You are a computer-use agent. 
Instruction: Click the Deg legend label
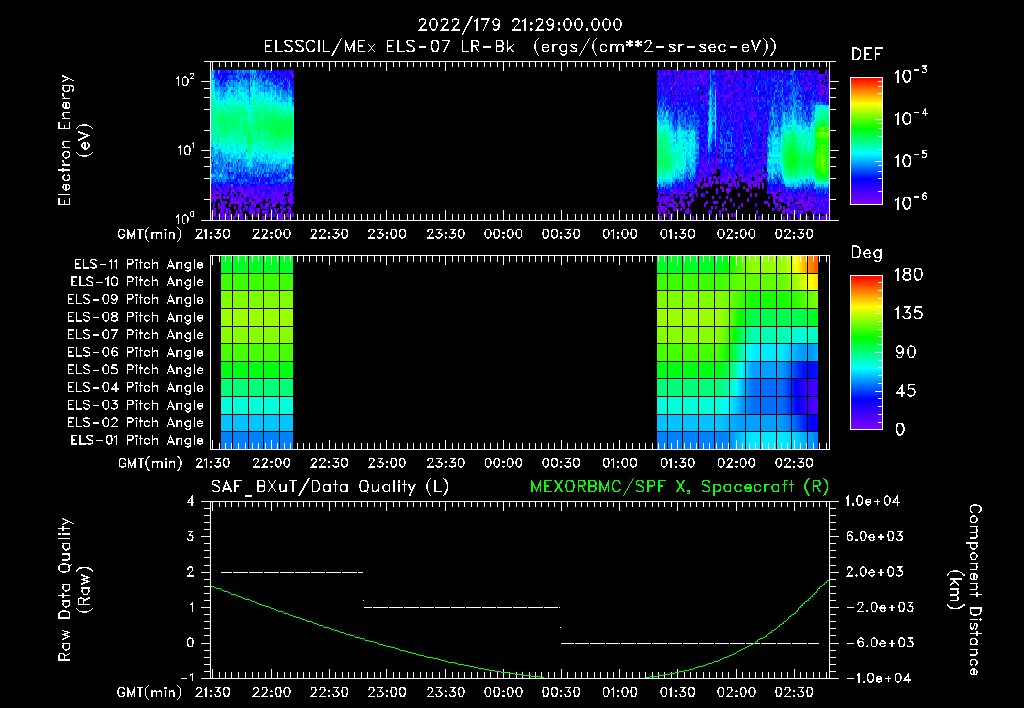click(867, 253)
